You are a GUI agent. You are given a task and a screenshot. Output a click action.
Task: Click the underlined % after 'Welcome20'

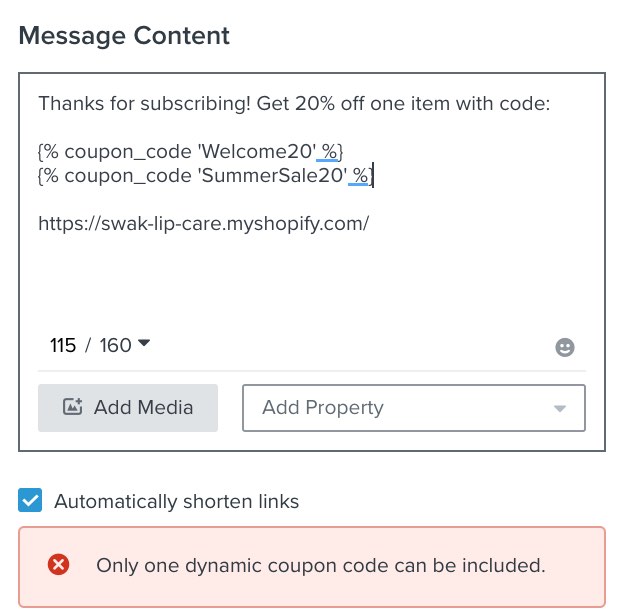(x=329, y=151)
